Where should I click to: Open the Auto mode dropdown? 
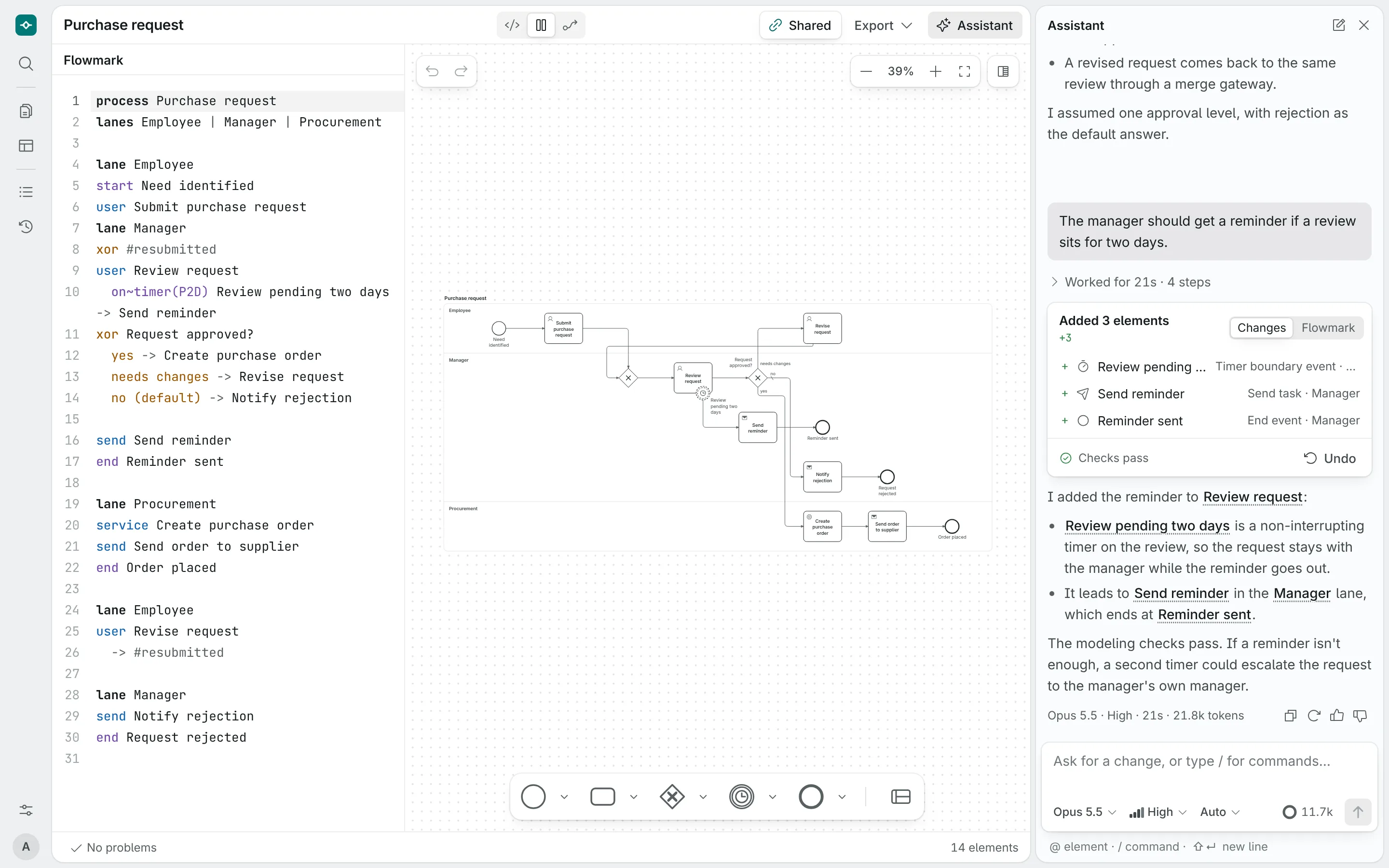(1220, 812)
